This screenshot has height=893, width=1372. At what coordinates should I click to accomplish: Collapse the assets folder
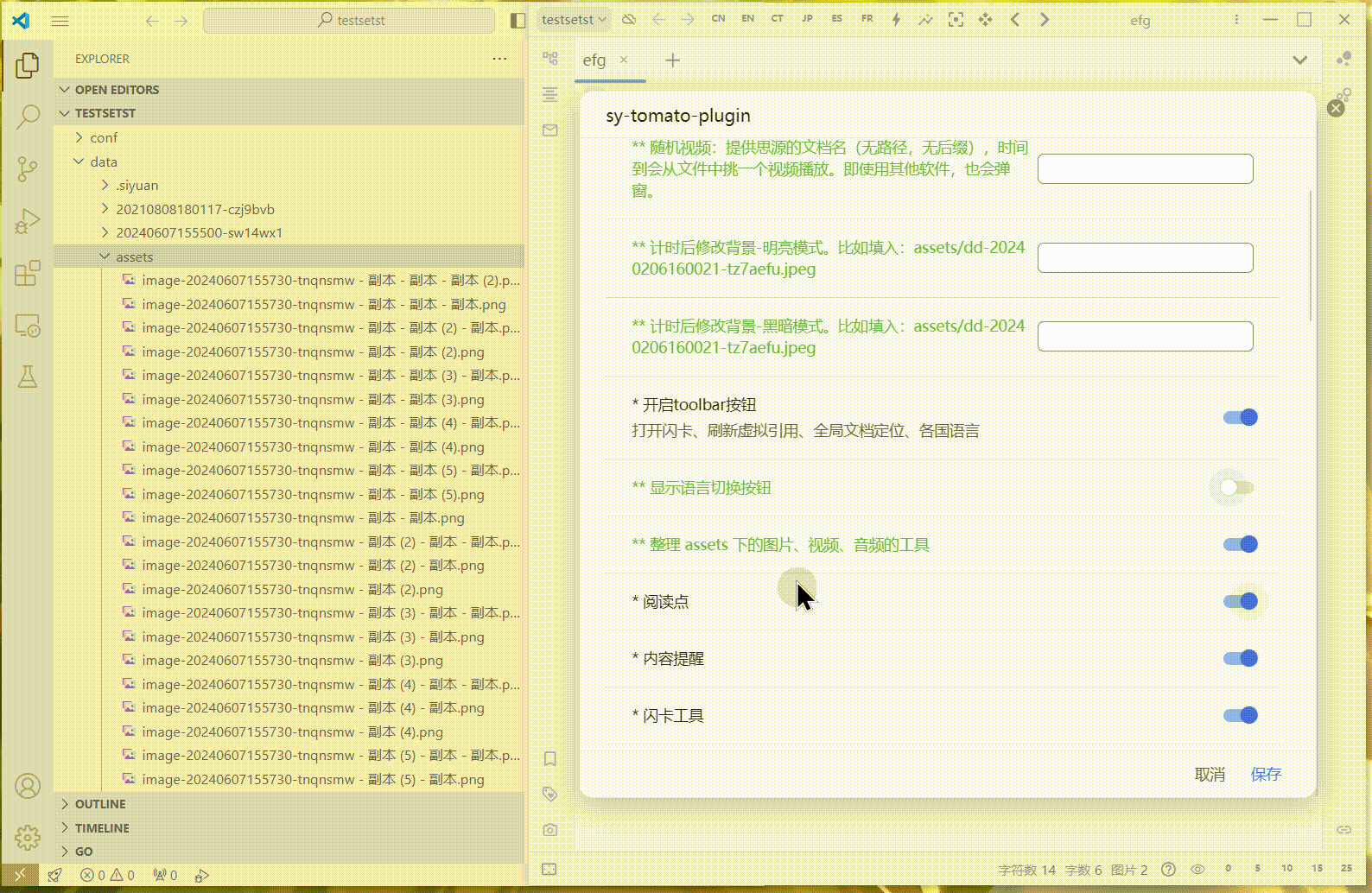tap(289, 256)
